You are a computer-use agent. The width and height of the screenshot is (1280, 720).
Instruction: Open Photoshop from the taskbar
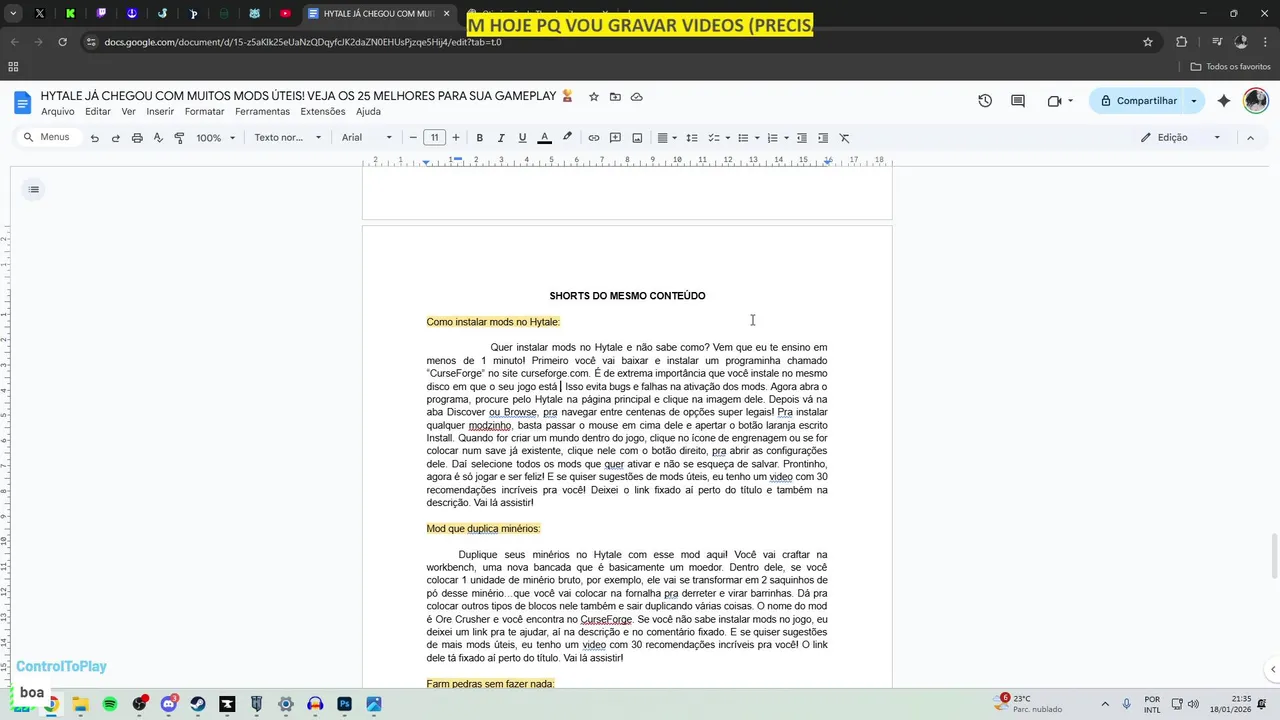point(345,704)
